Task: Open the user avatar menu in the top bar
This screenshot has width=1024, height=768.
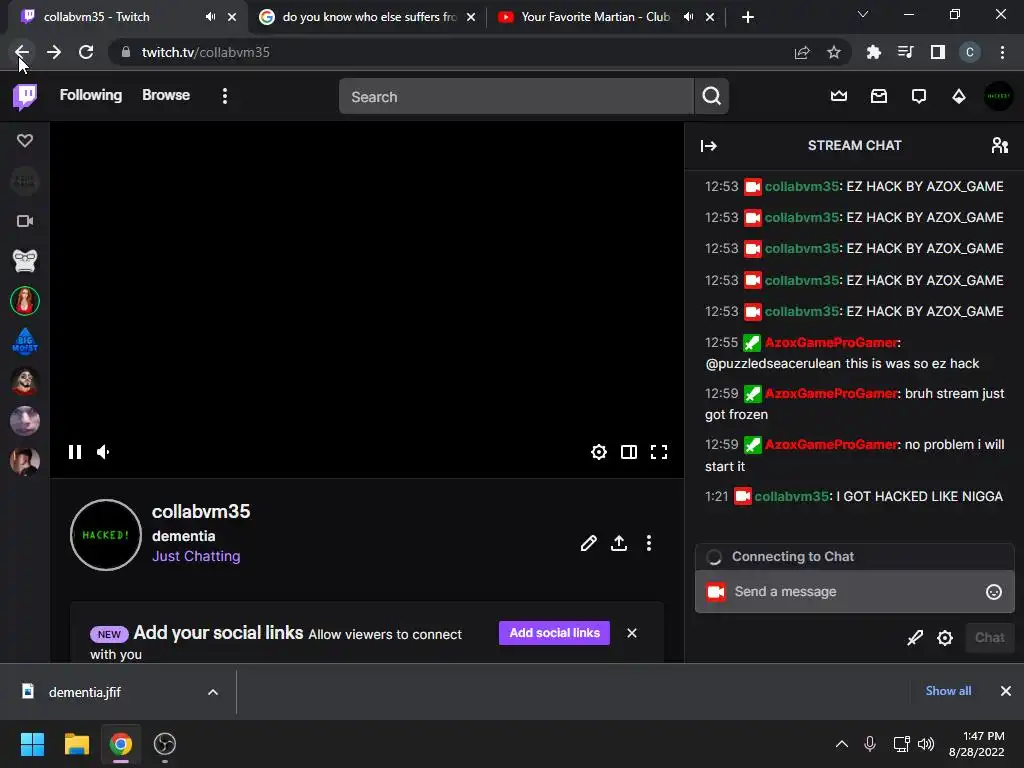Action: pyautogui.click(x=998, y=97)
